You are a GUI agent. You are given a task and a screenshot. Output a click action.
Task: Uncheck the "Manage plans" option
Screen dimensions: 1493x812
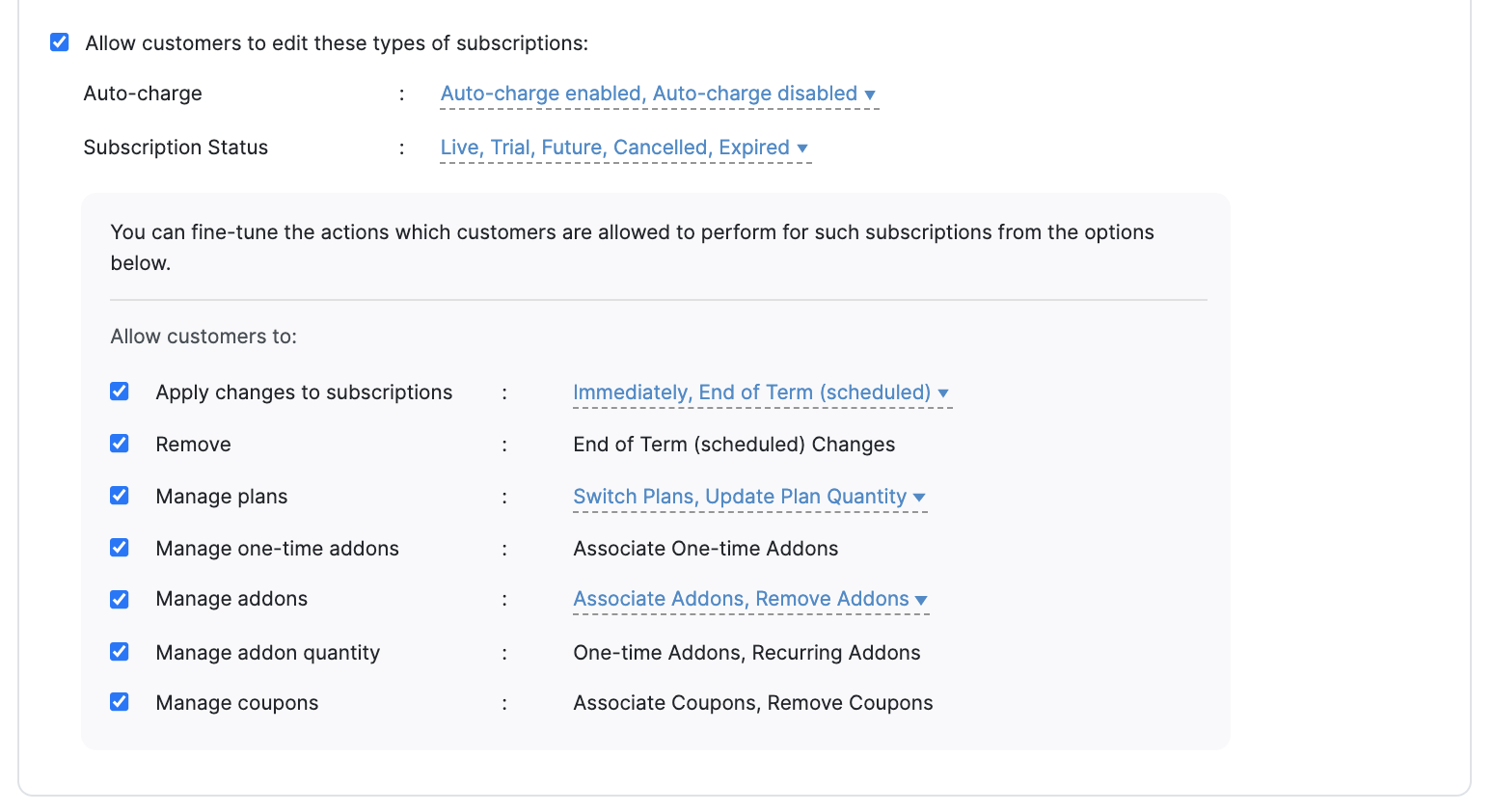pos(119,495)
